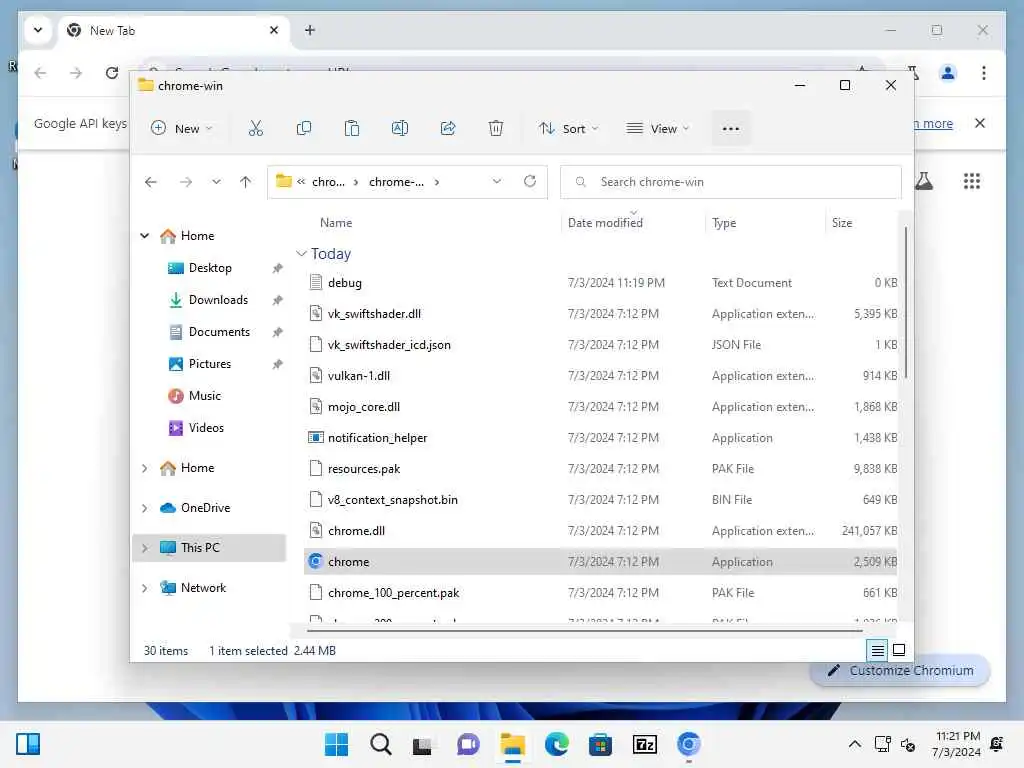This screenshot has width=1024, height=768.
Task: Switch to large thumbnails view icon
Action: click(899, 650)
